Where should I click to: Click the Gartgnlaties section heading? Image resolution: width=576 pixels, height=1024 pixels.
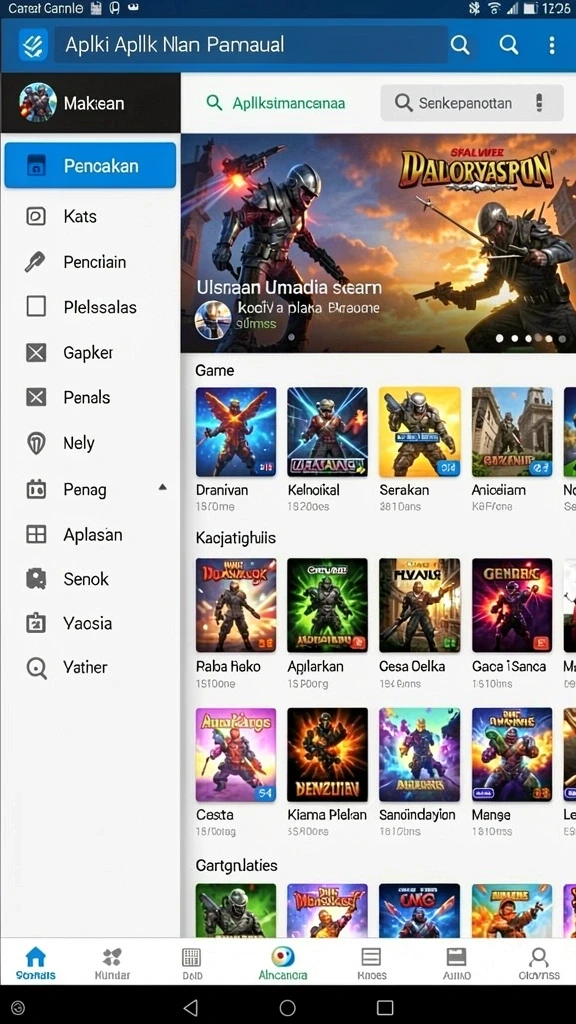tap(236, 865)
